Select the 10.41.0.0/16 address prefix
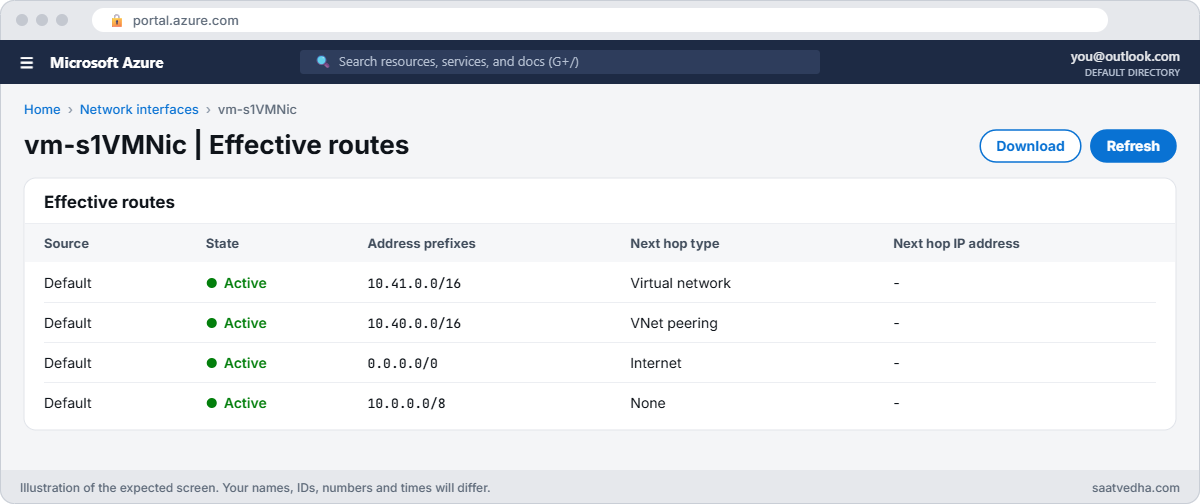Image resolution: width=1200 pixels, height=504 pixels. click(414, 283)
